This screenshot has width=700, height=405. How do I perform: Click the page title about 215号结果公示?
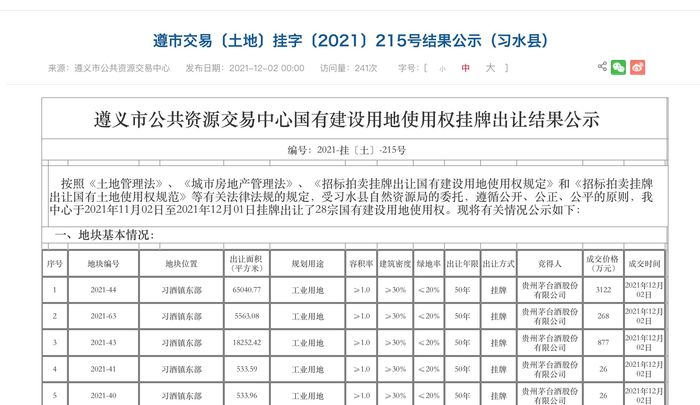[349, 41]
